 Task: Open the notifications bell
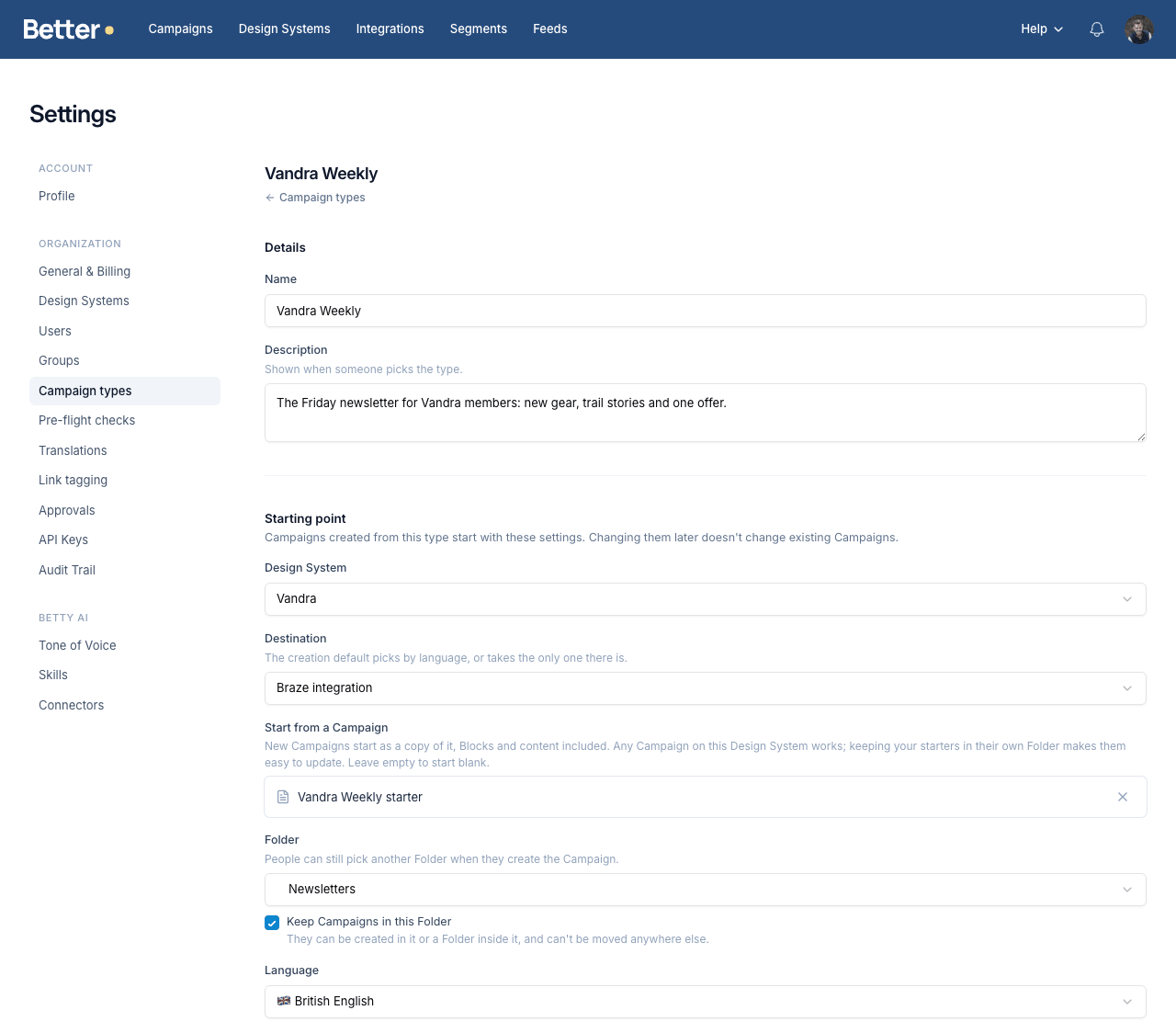point(1097,29)
